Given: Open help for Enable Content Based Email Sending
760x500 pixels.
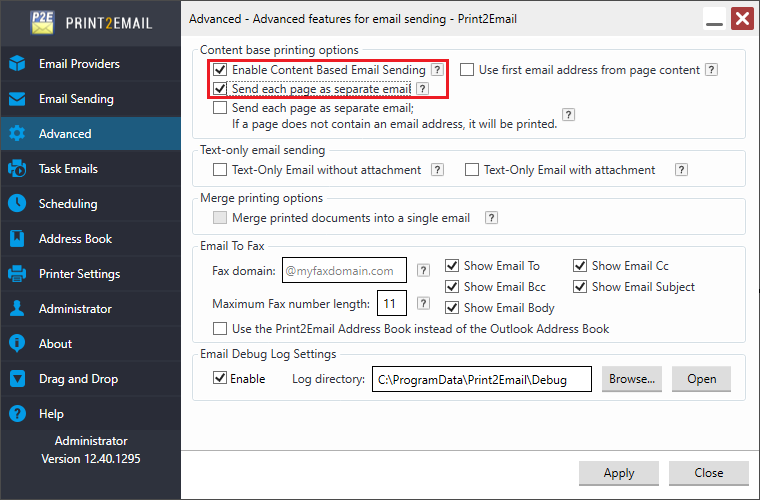Looking at the screenshot, I should coord(437,70).
